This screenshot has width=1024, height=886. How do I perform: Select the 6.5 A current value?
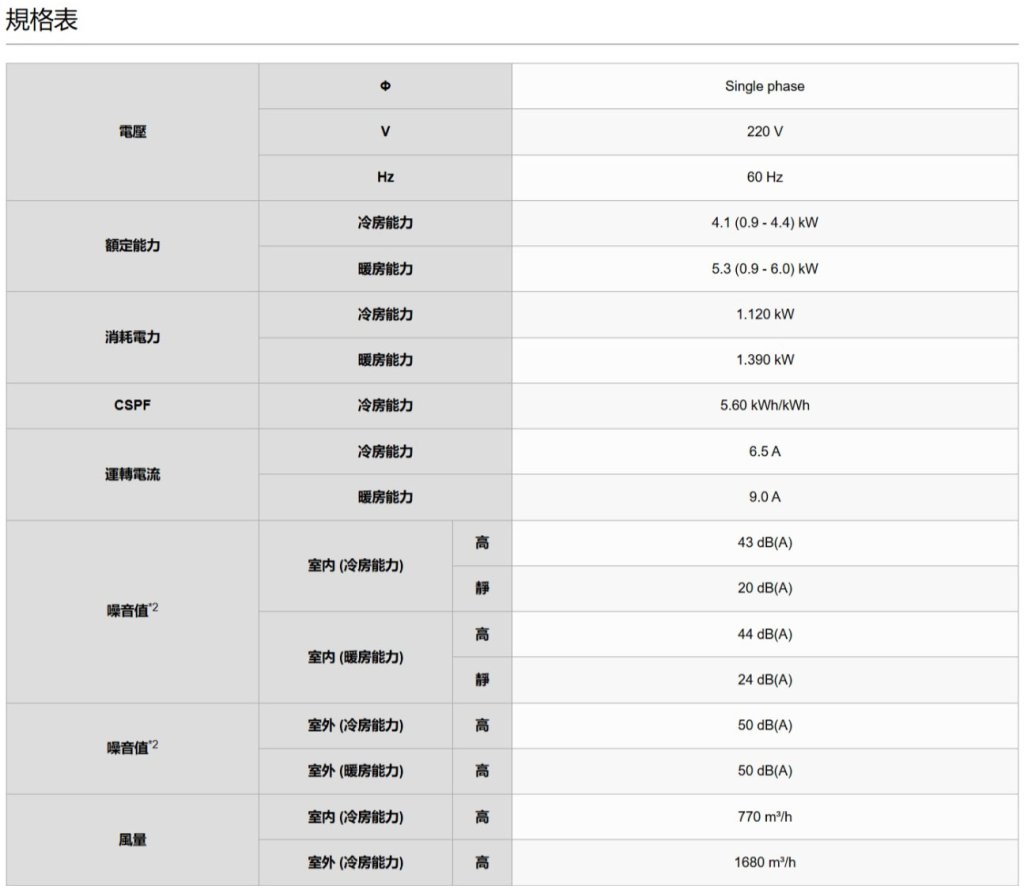[x=764, y=451]
